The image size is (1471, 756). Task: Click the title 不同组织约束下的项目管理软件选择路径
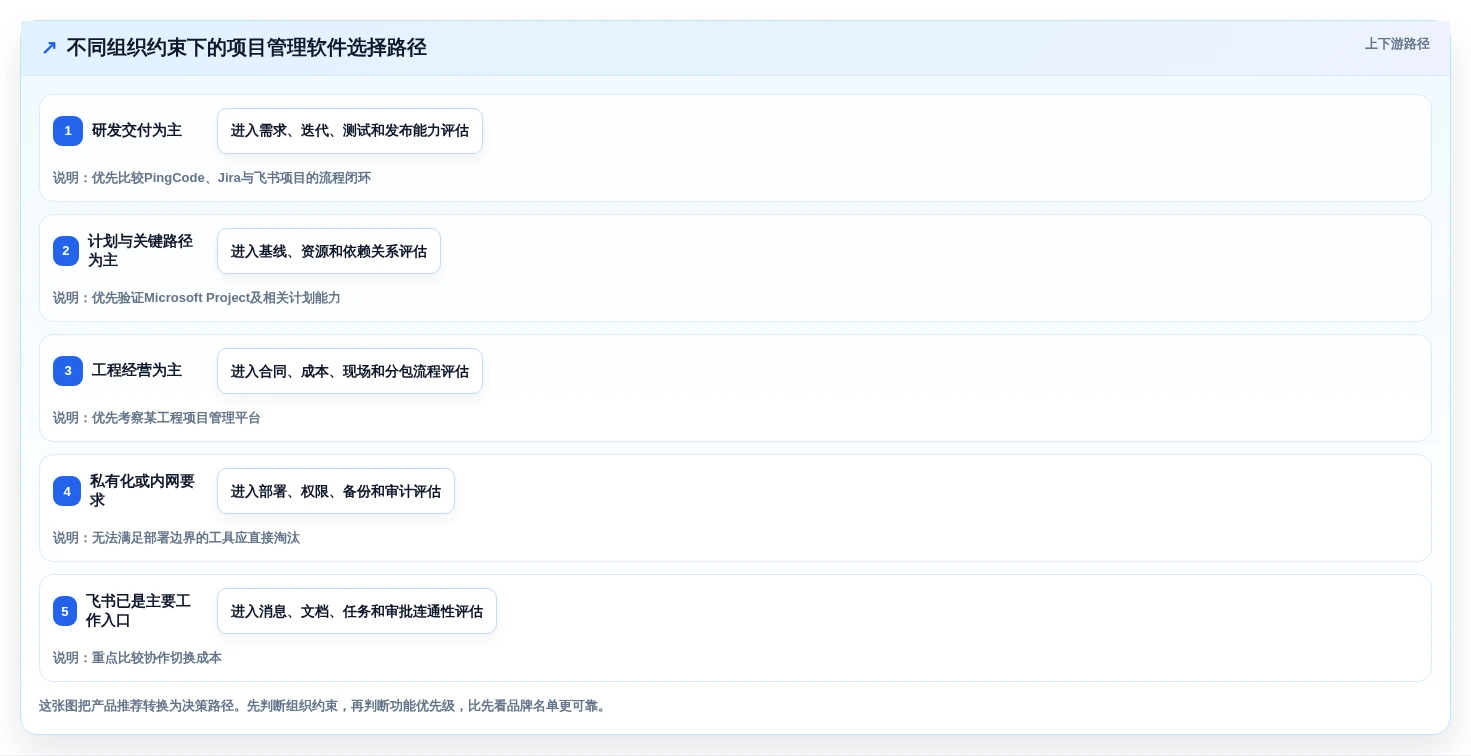coord(246,47)
